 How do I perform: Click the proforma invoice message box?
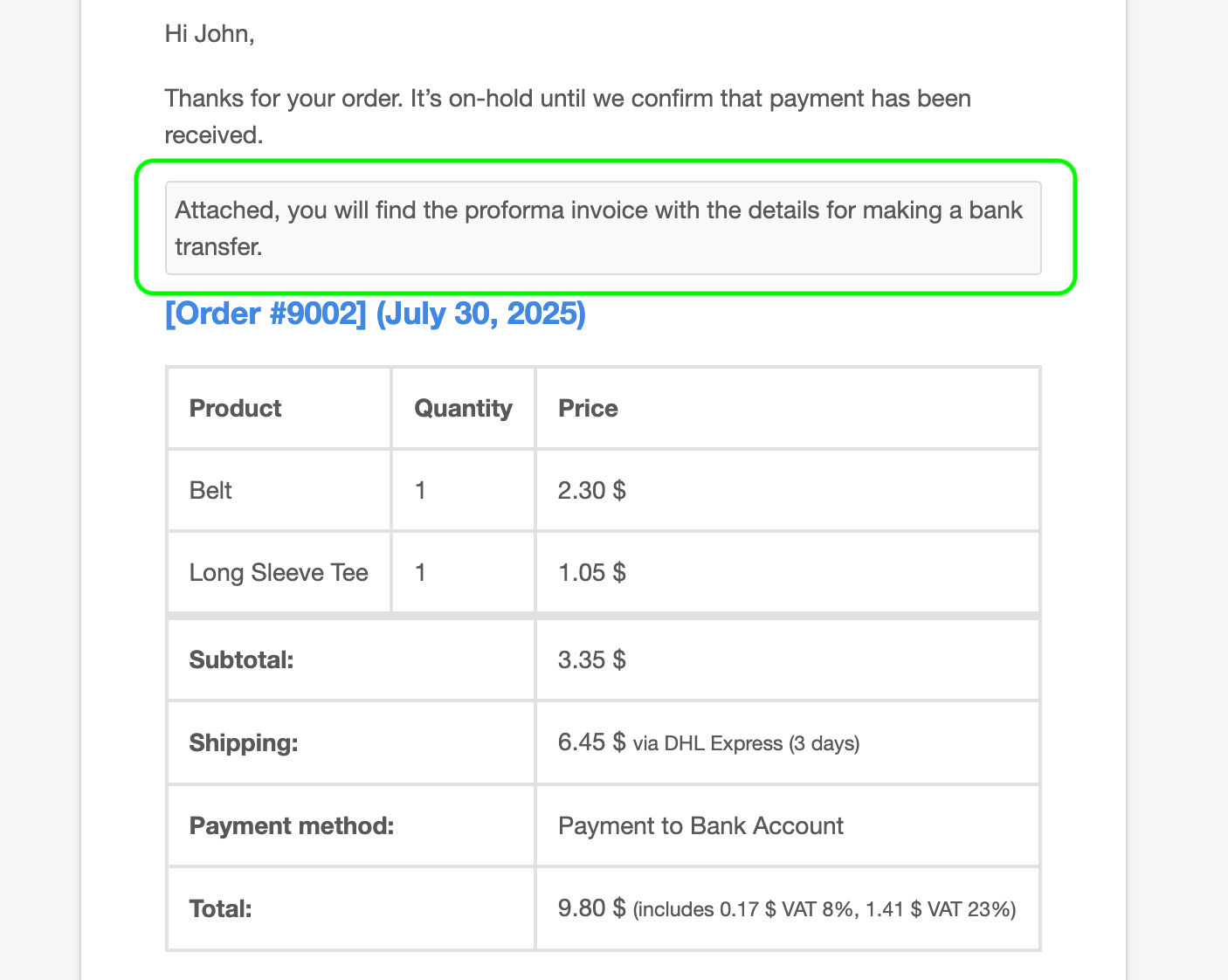pos(603,228)
